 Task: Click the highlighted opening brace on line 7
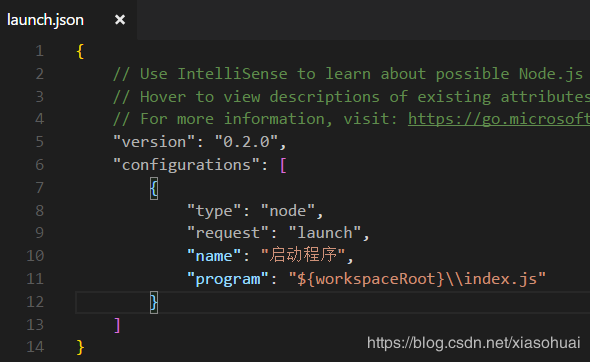tap(154, 189)
